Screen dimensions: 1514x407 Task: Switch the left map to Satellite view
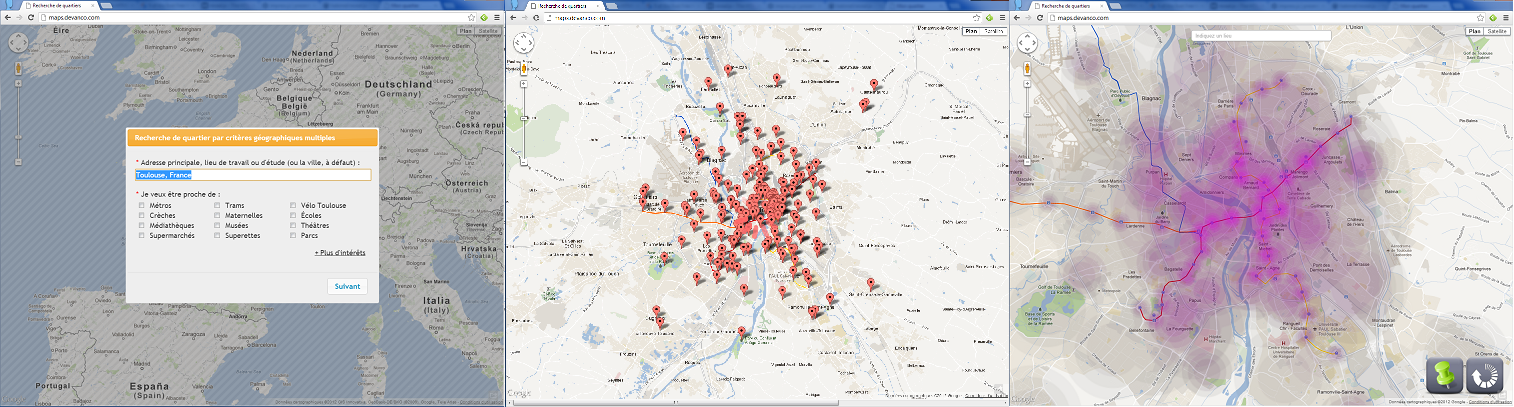click(x=488, y=32)
